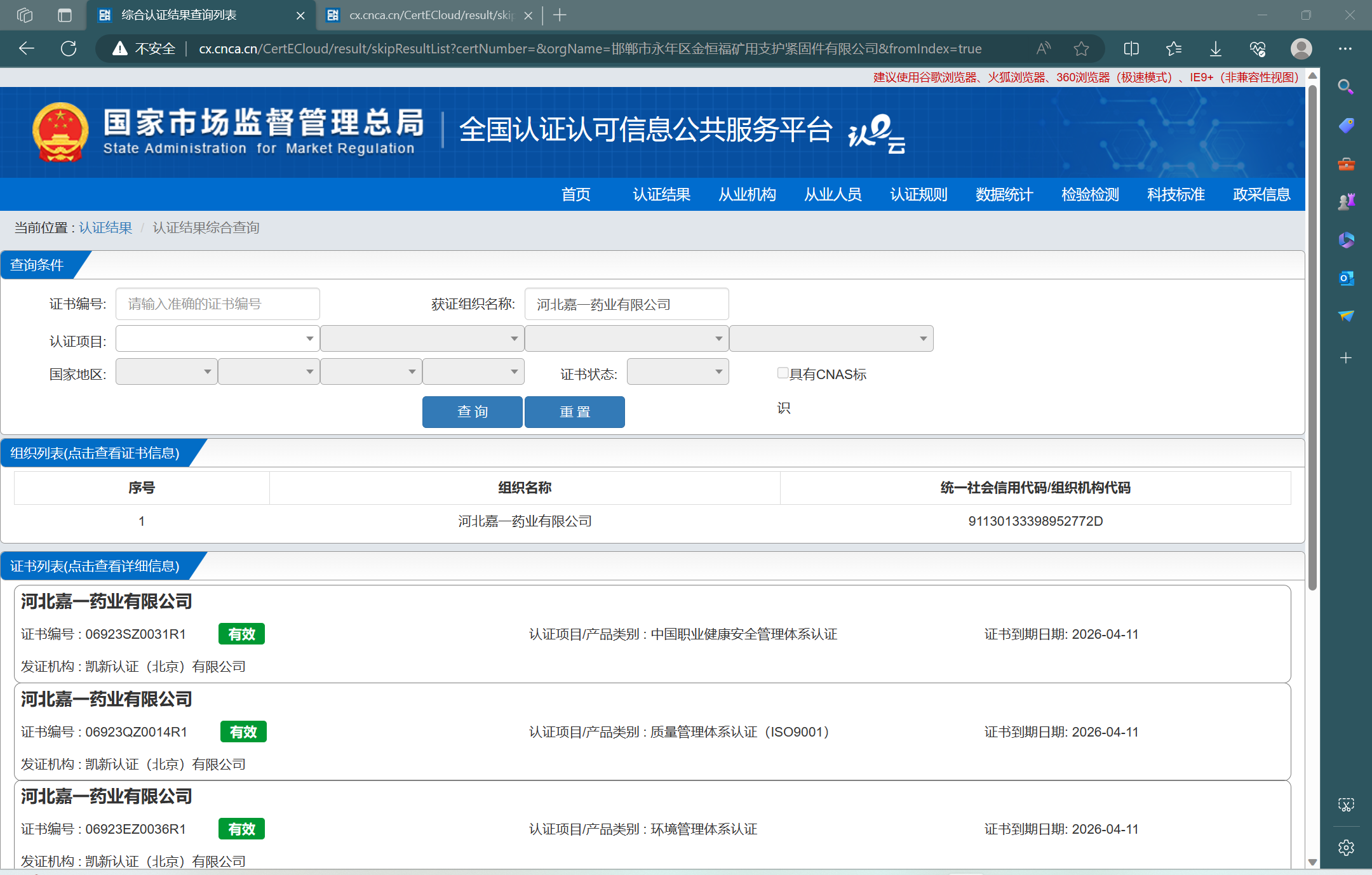1372x875 pixels.
Task: Expand the first 认证项目 dropdown
Action: click(217, 338)
